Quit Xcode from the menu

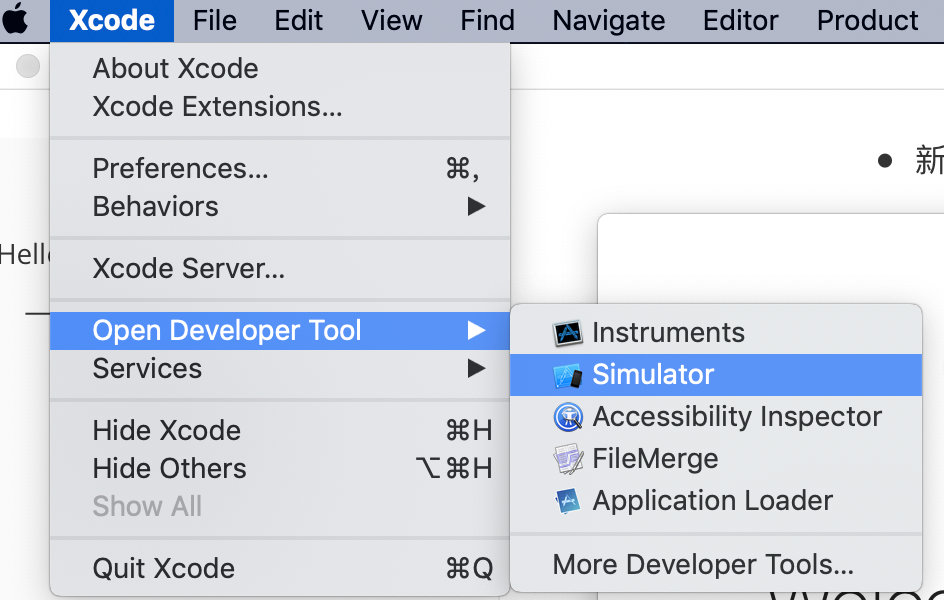[163, 569]
